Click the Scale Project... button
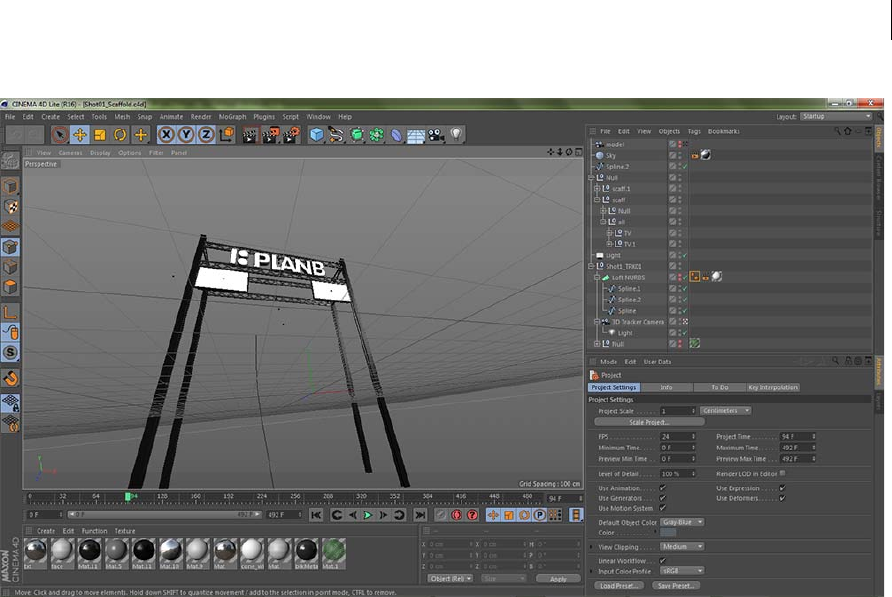 [x=649, y=422]
